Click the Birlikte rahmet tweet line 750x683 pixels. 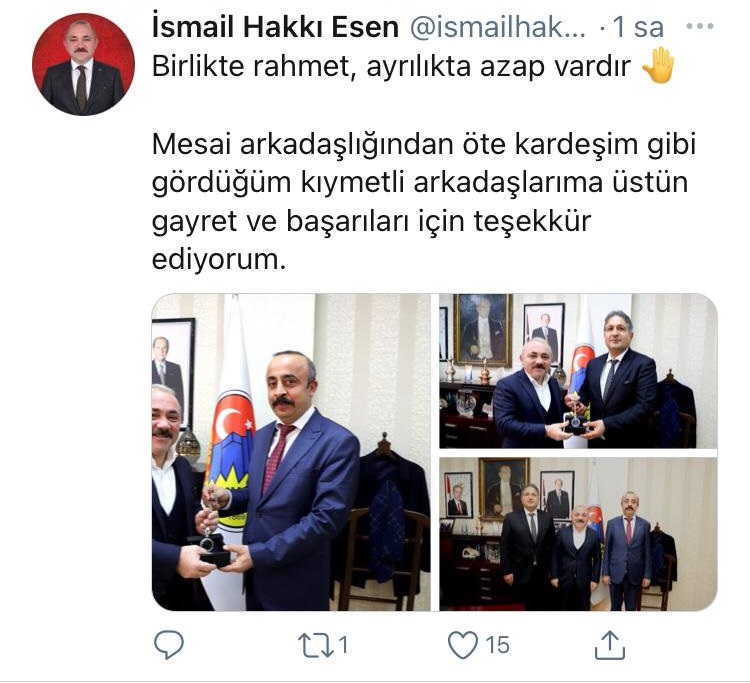391,66
